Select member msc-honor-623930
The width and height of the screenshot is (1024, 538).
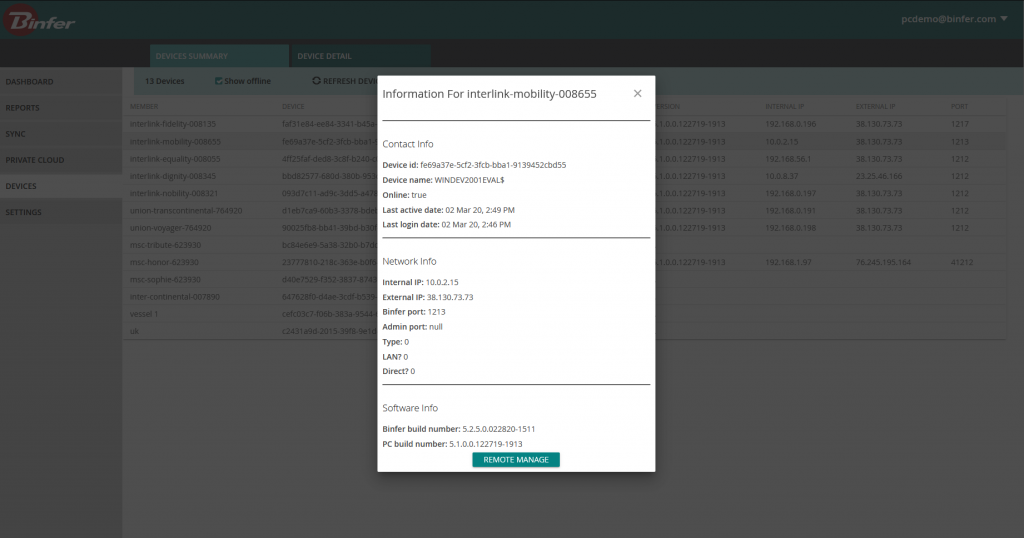(x=164, y=262)
